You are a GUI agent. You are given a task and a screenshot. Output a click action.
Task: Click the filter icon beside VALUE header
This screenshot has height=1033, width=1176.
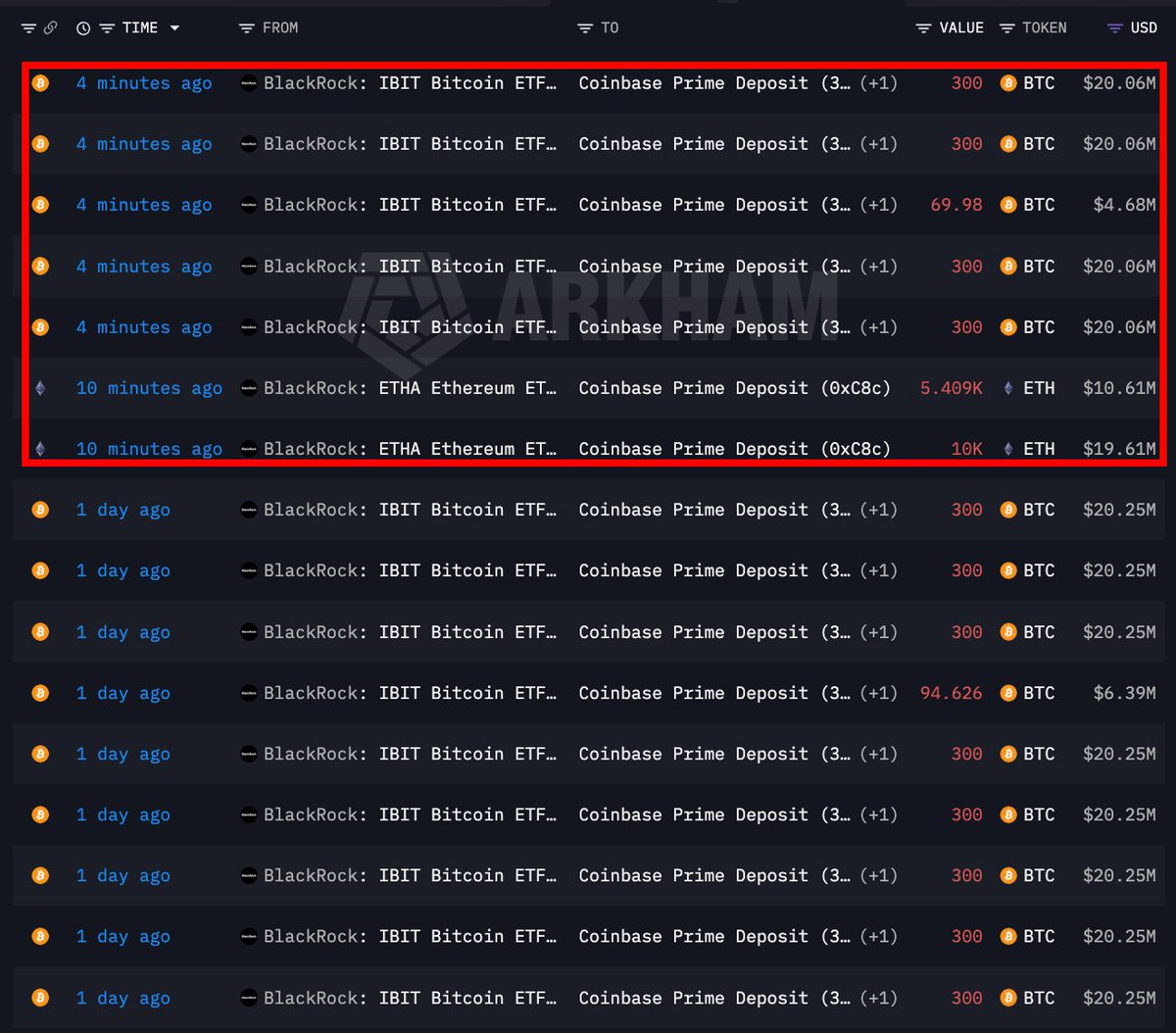[x=922, y=27]
